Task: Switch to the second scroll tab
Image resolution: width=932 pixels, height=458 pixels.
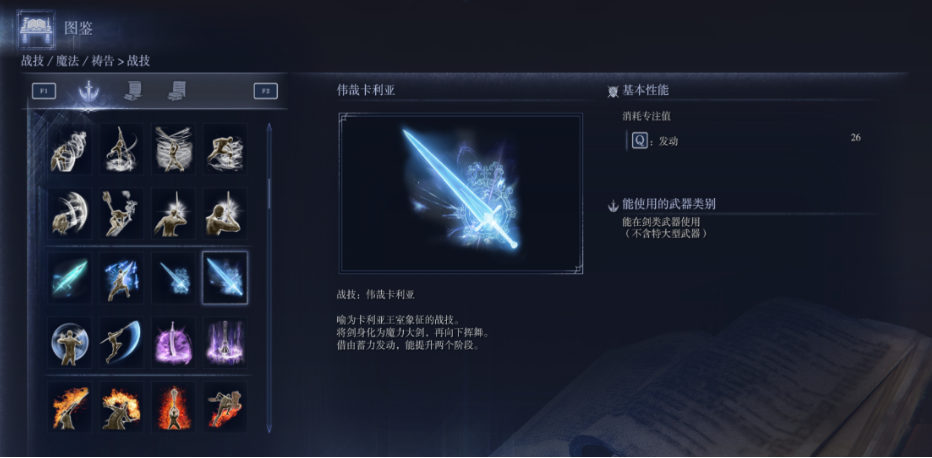Action: pyautogui.click(x=133, y=91)
